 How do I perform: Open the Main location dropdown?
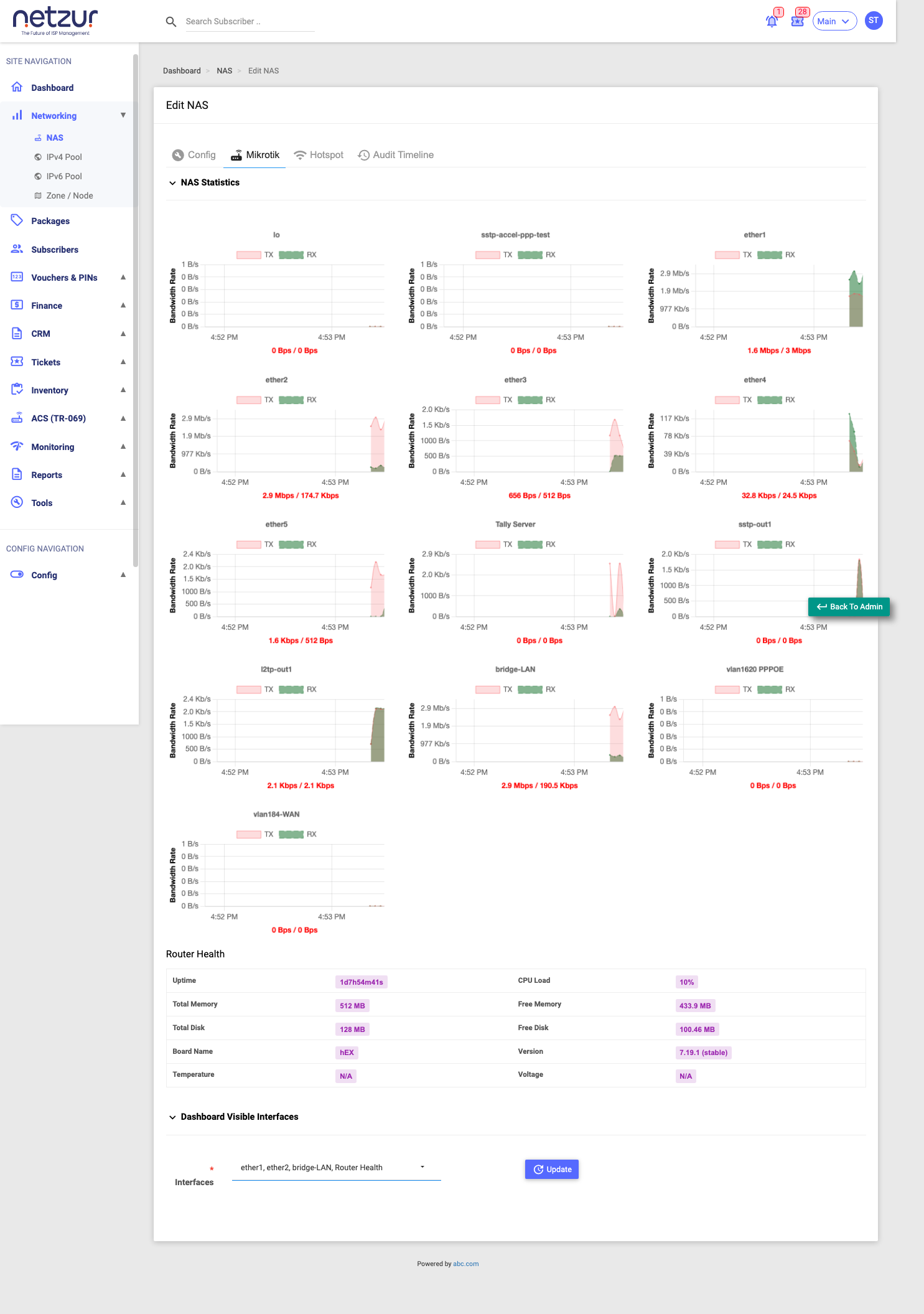coord(834,21)
